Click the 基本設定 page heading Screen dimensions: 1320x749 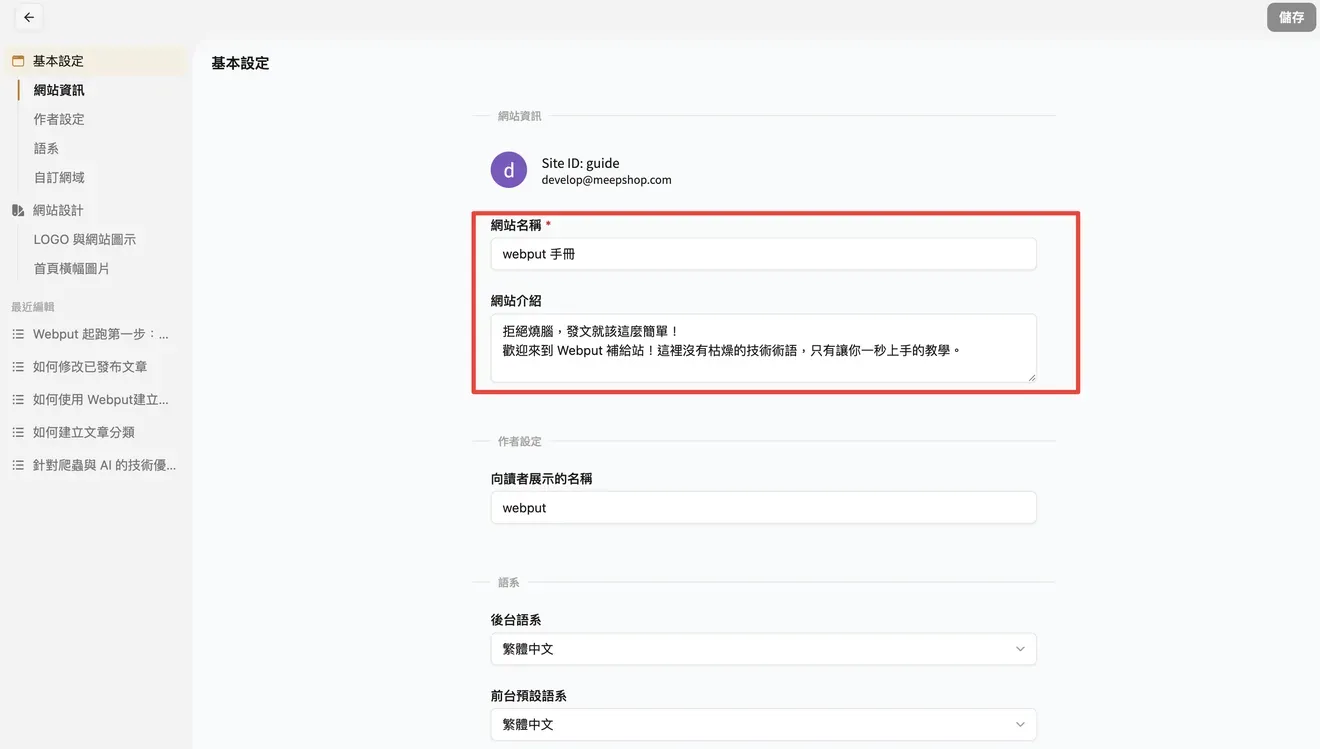point(240,63)
